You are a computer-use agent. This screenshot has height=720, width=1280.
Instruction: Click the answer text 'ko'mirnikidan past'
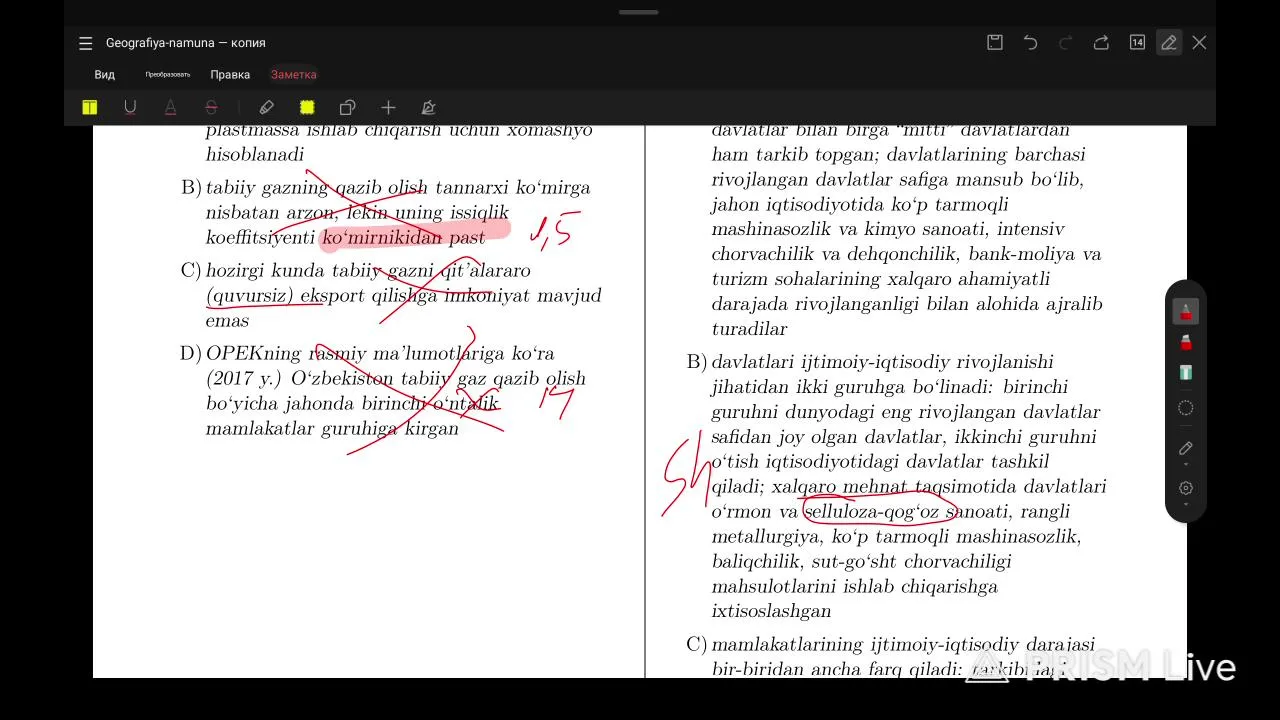403,238
